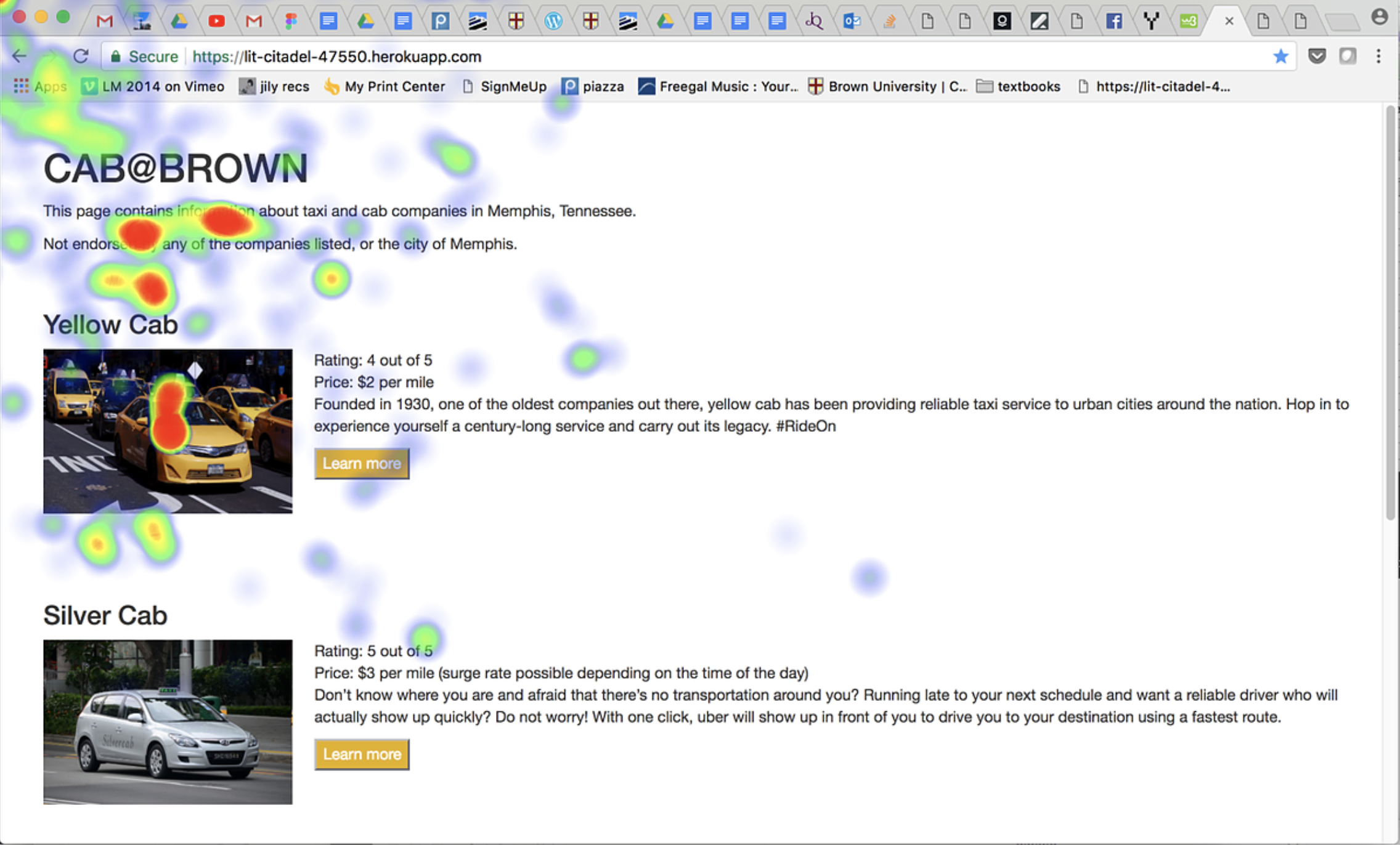Reload the page

(81, 56)
